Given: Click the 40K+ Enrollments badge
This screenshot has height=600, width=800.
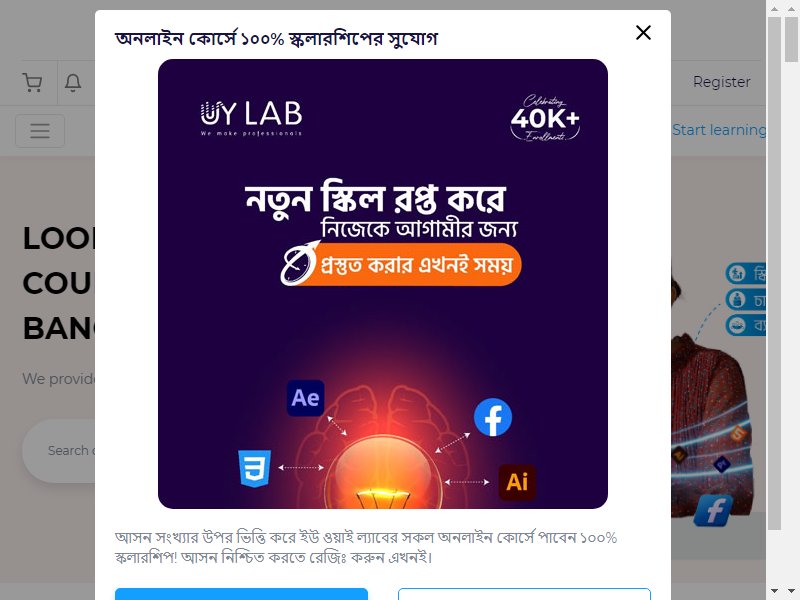Looking at the screenshot, I should (x=545, y=118).
